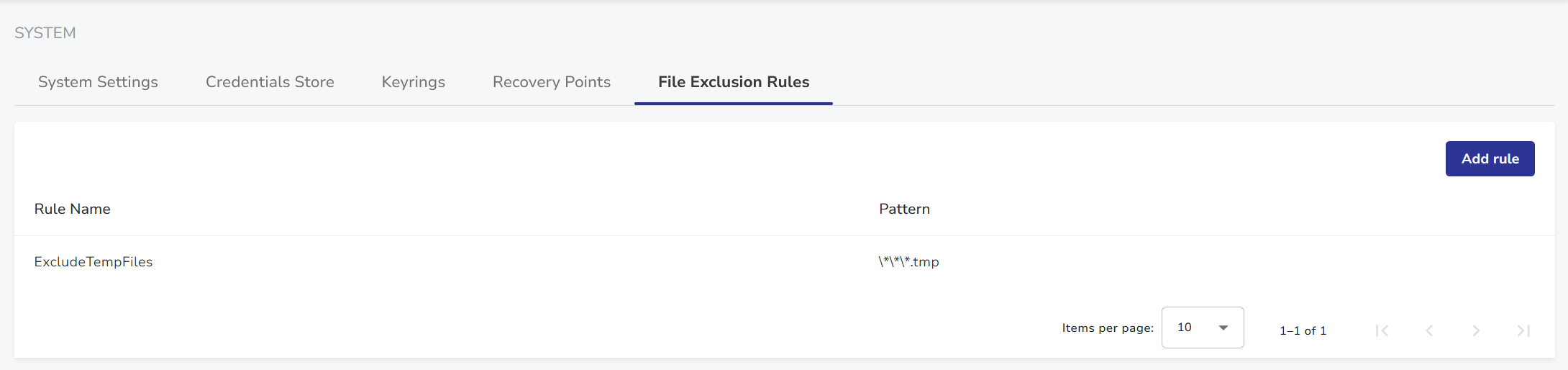Select the File Exclusion Rules tab

click(x=733, y=82)
